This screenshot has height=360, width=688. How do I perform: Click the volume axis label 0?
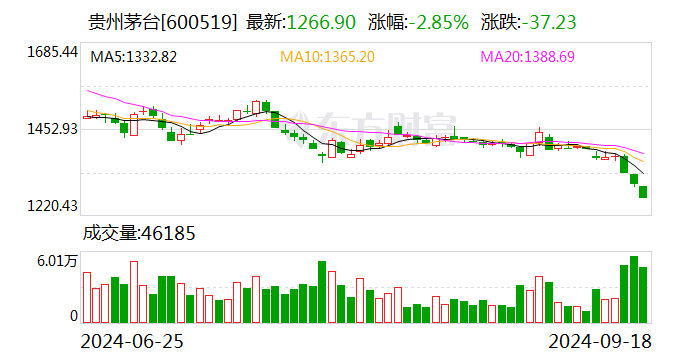tap(74, 316)
